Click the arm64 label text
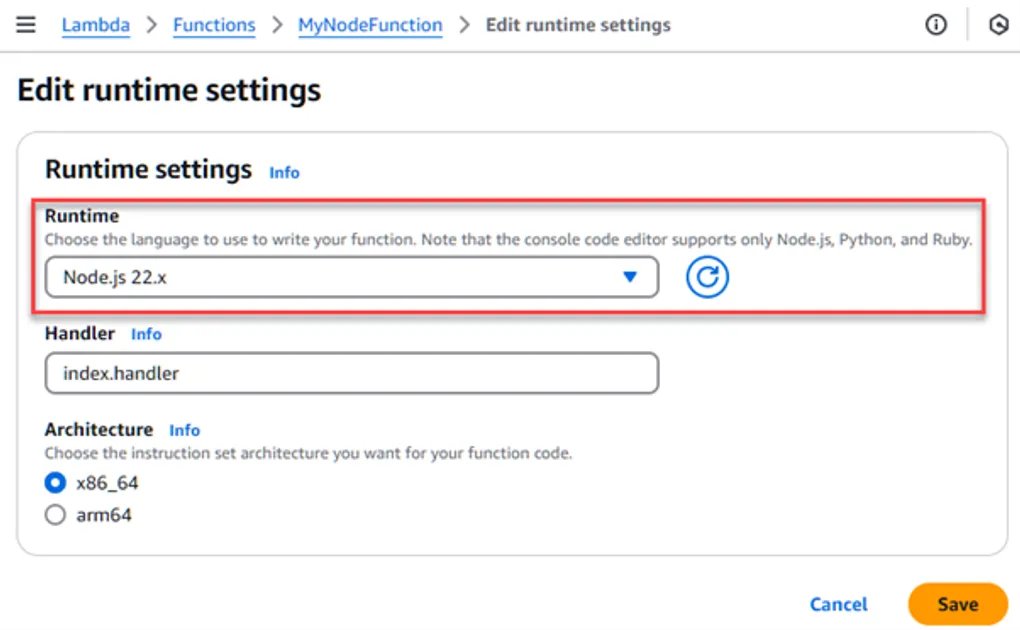Screen dimensions: 1020x630 [x=104, y=516]
